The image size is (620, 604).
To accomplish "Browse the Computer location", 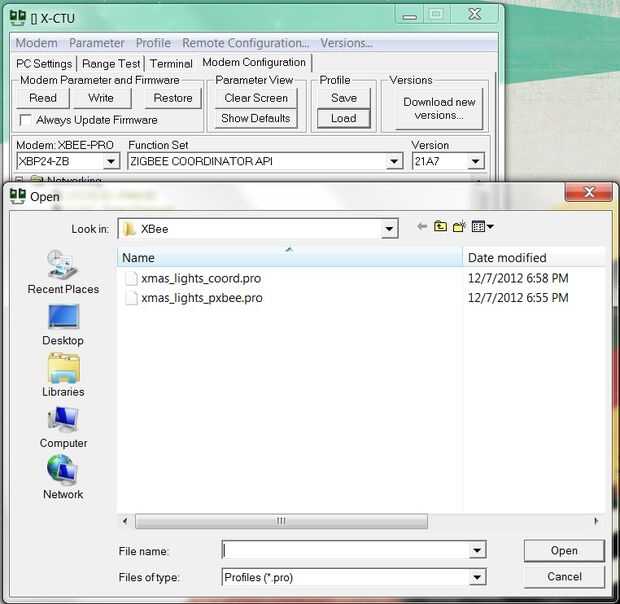I will 63,428.
